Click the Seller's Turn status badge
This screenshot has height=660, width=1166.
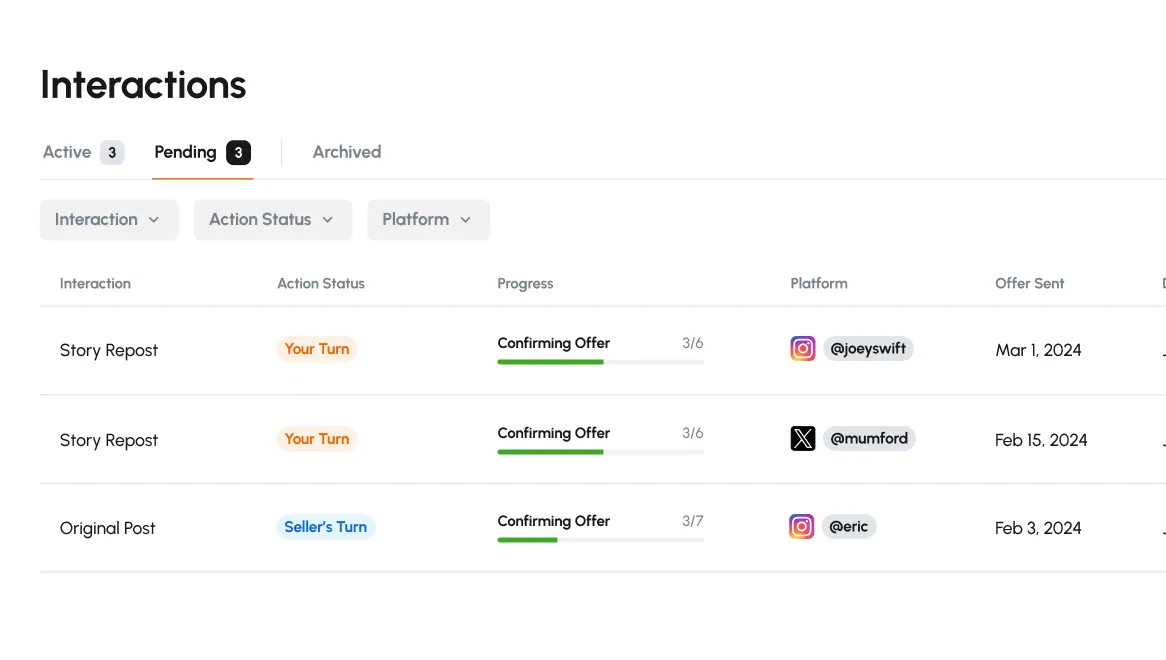pos(325,527)
